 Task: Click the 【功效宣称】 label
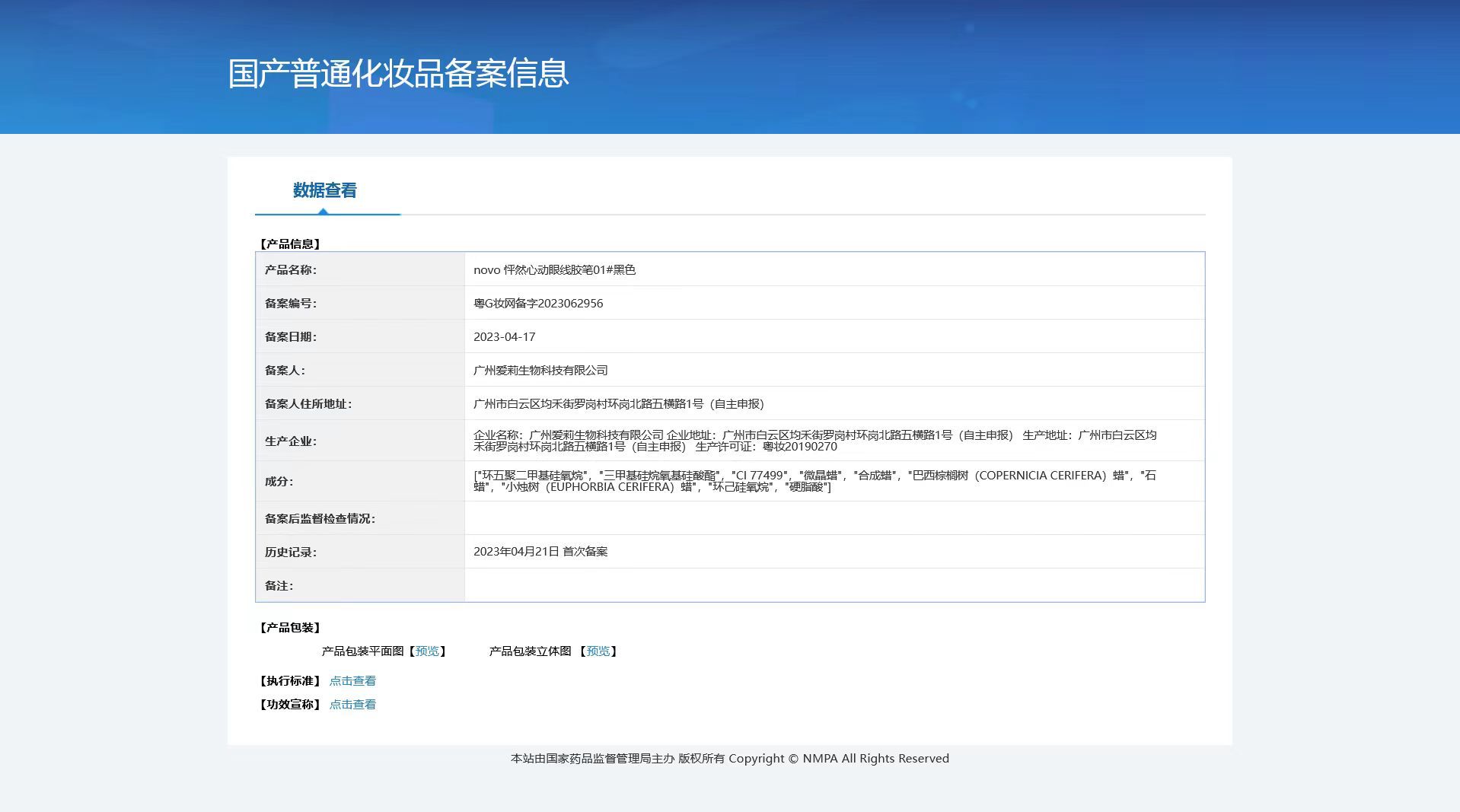coord(290,705)
